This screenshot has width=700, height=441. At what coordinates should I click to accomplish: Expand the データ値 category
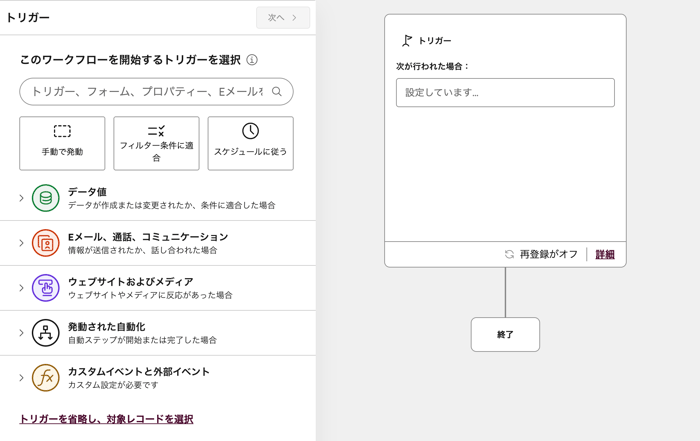point(21,198)
